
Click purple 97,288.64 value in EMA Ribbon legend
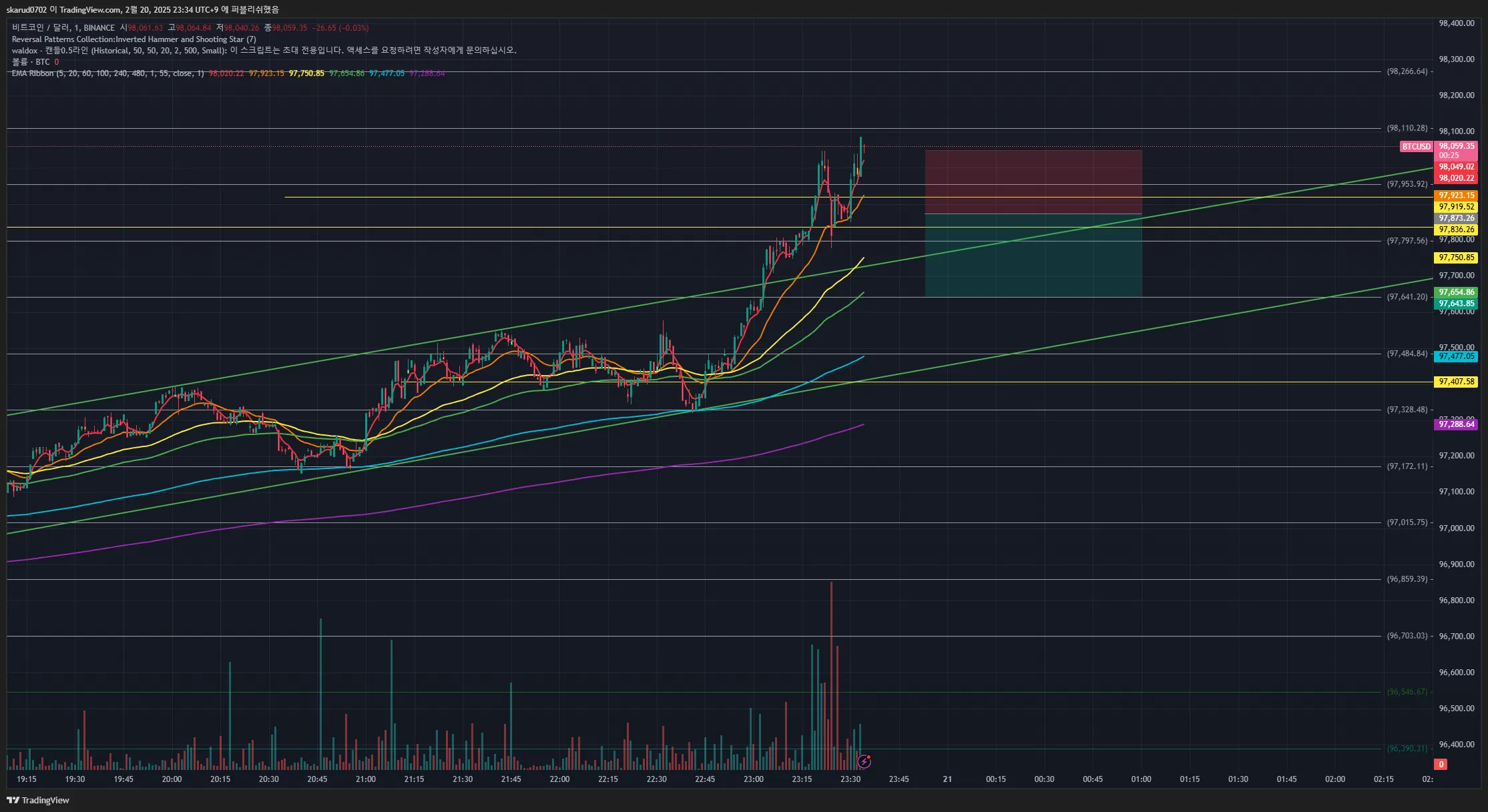[x=427, y=73]
